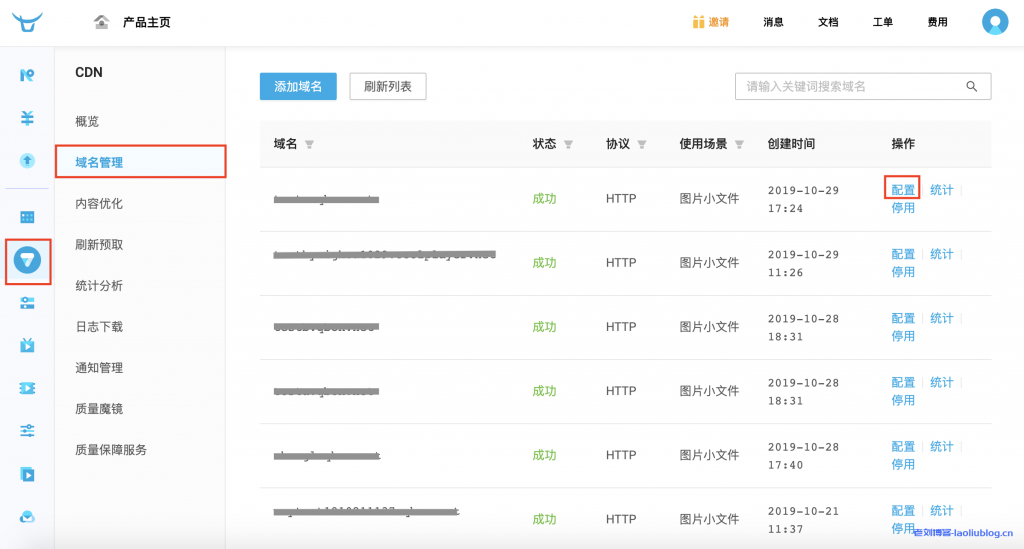
Task: Open 邀请 in top bar
Action: [x=718, y=22]
